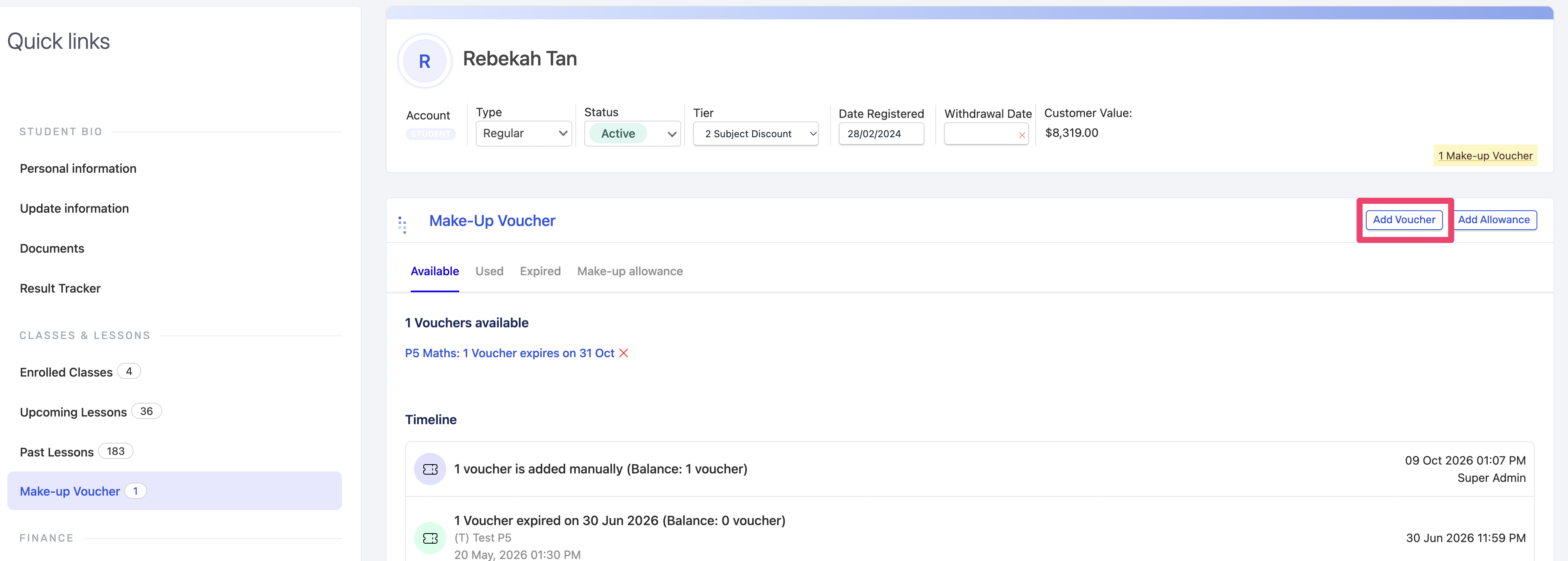Click '1 voucher is added manually' timeline entry

(x=600, y=469)
